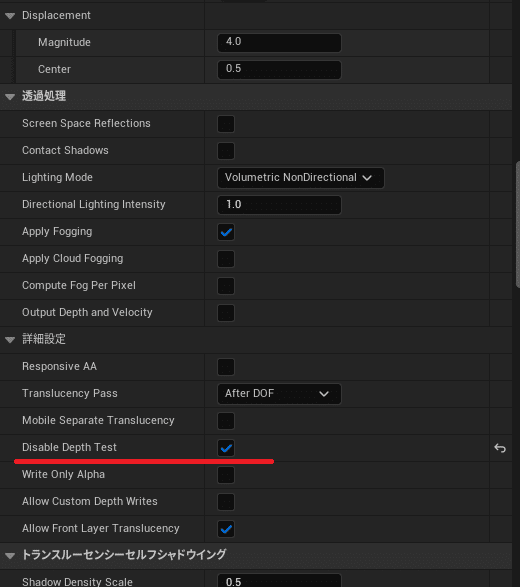This screenshot has height=587, width=520.
Task: Collapse the 透過処理 section
Action: [10, 97]
